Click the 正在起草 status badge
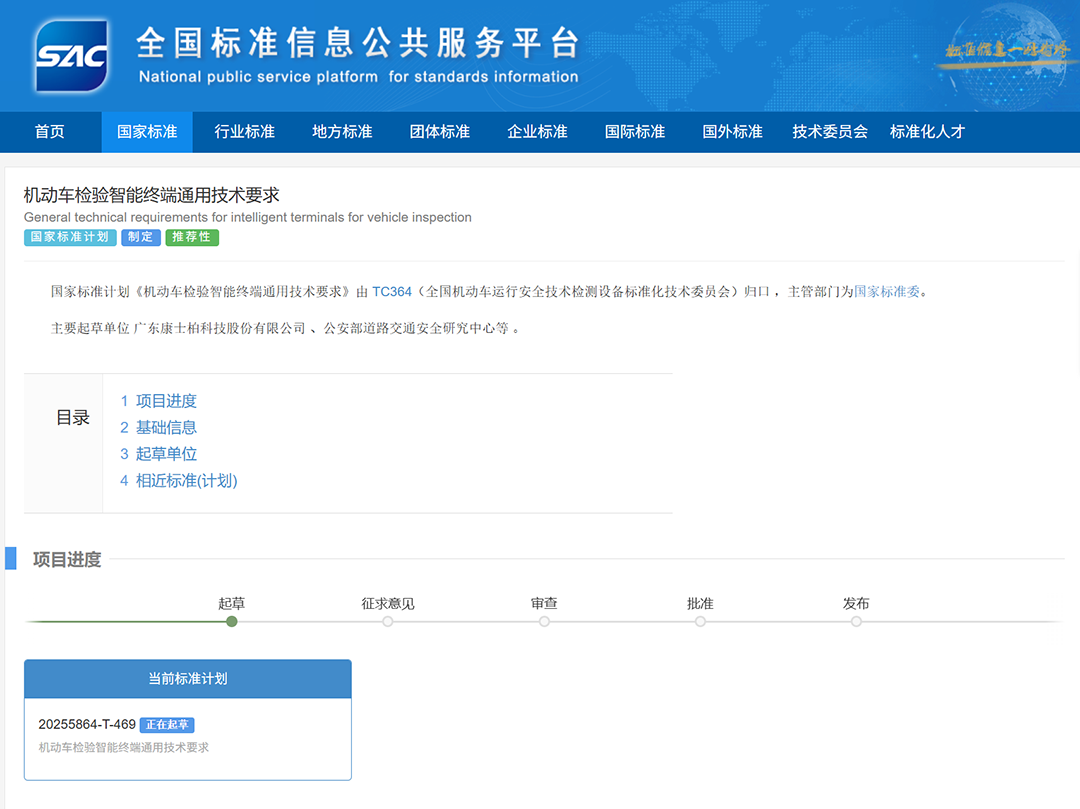 [167, 724]
